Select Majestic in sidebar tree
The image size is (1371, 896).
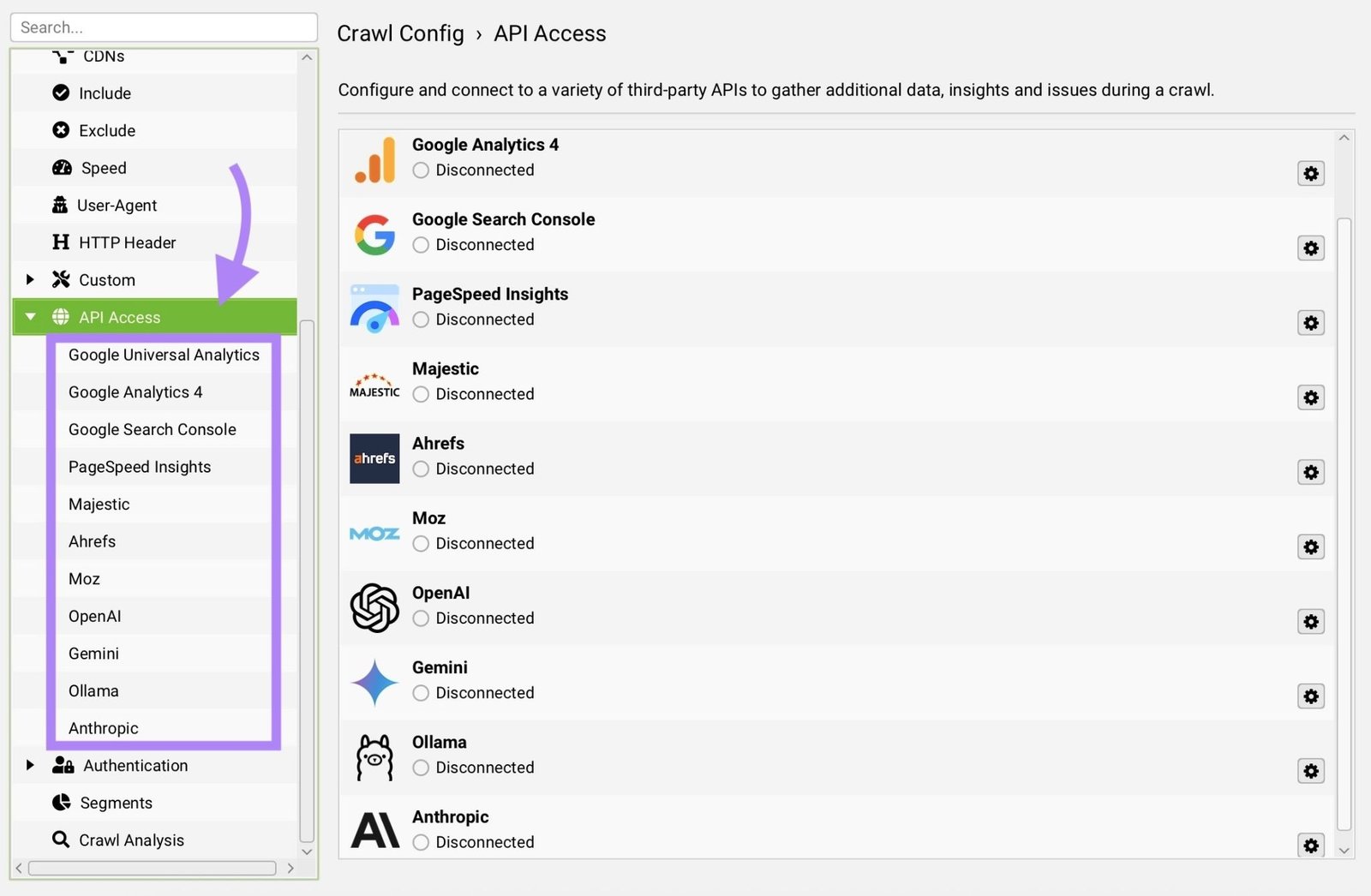point(99,505)
